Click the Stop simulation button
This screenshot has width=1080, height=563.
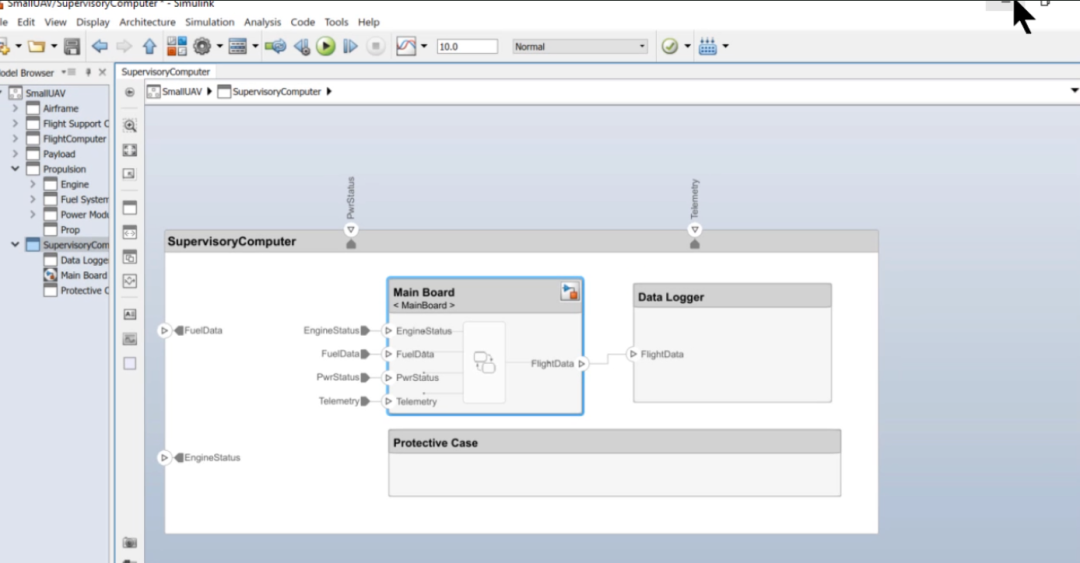[375, 46]
